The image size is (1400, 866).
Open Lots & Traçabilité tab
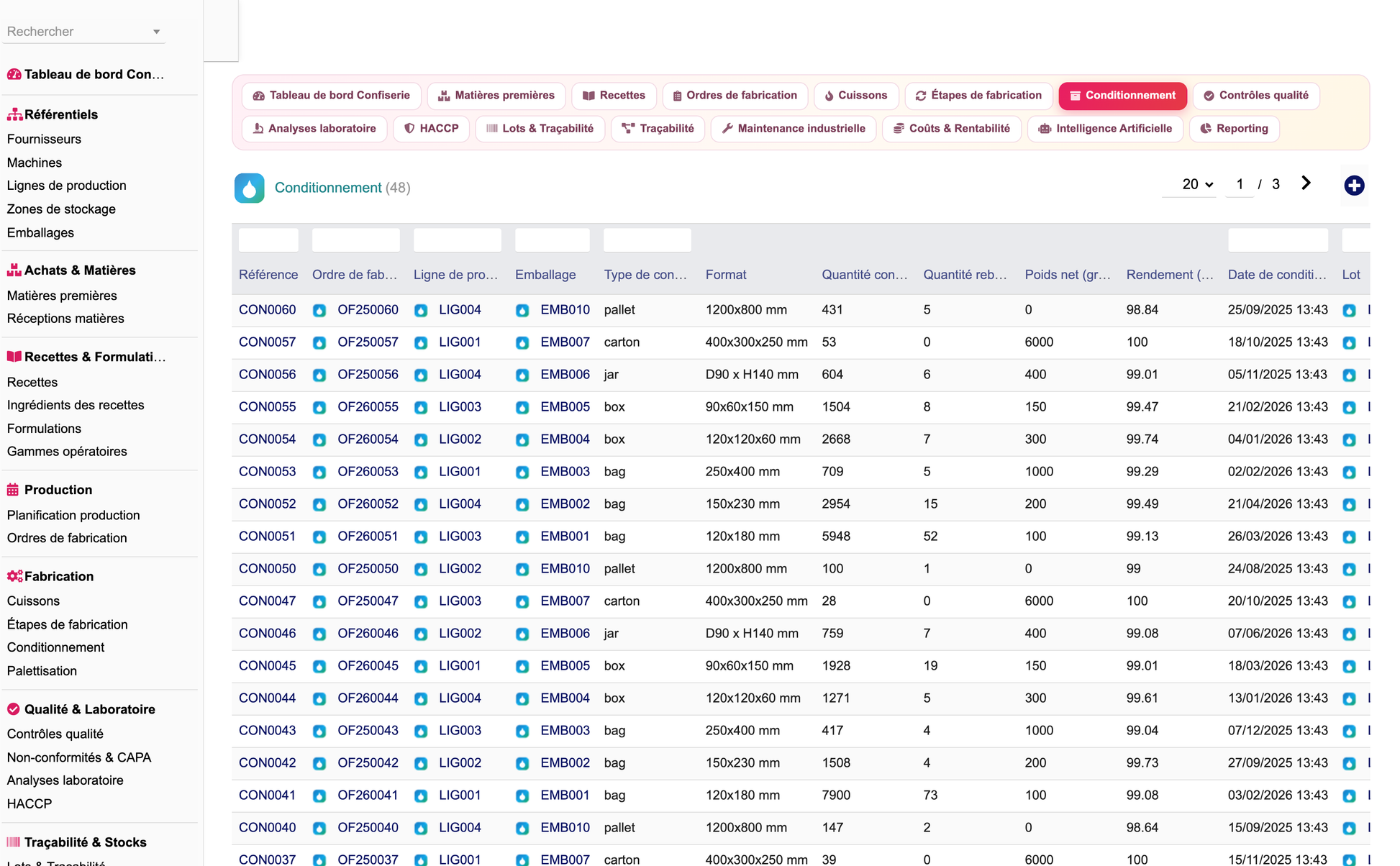coord(540,129)
